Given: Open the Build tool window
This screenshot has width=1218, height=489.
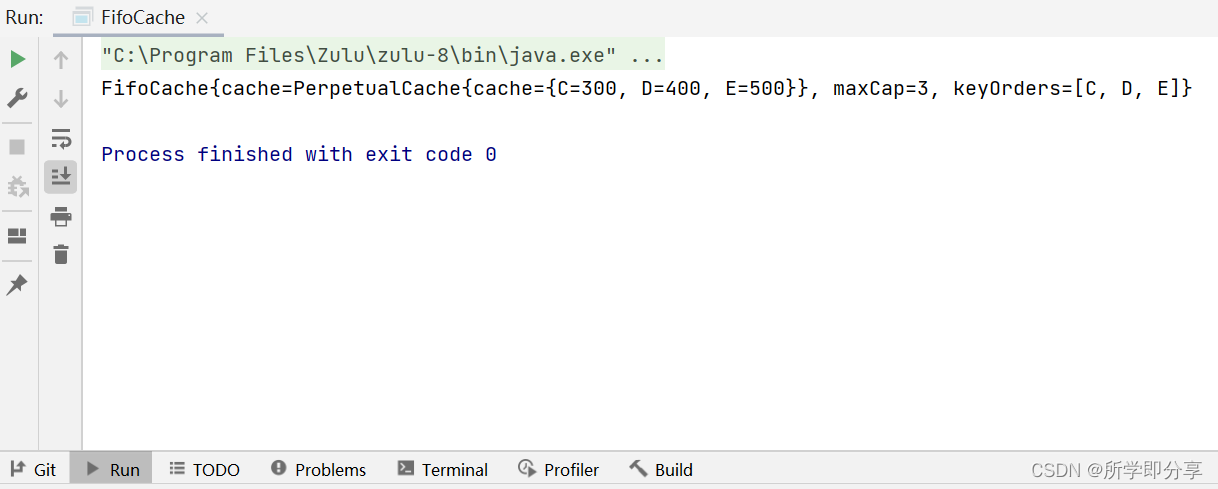Looking at the screenshot, I should pyautogui.click(x=661, y=469).
